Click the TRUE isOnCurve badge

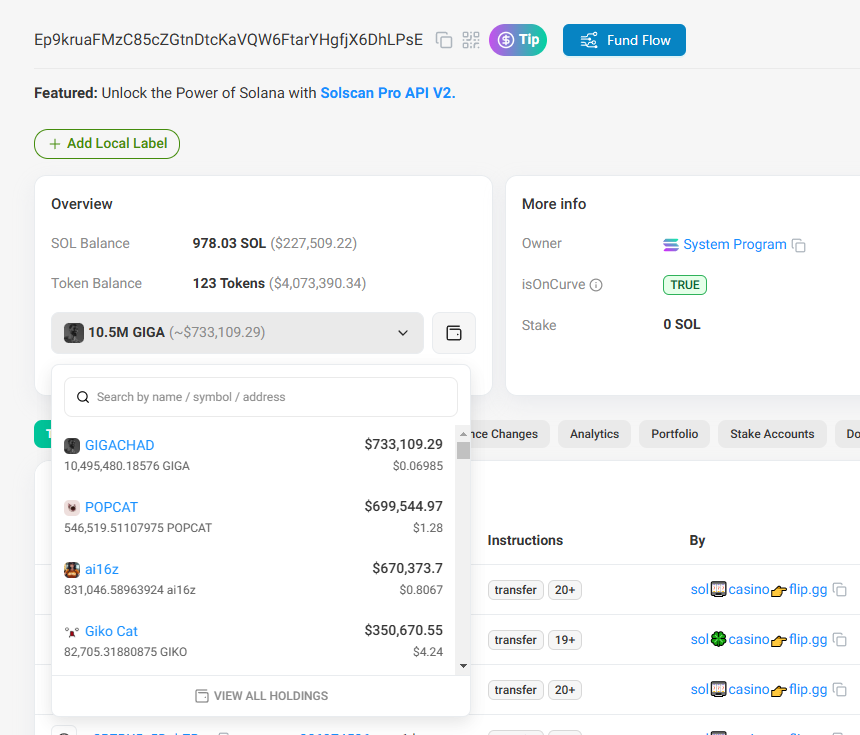685,285
